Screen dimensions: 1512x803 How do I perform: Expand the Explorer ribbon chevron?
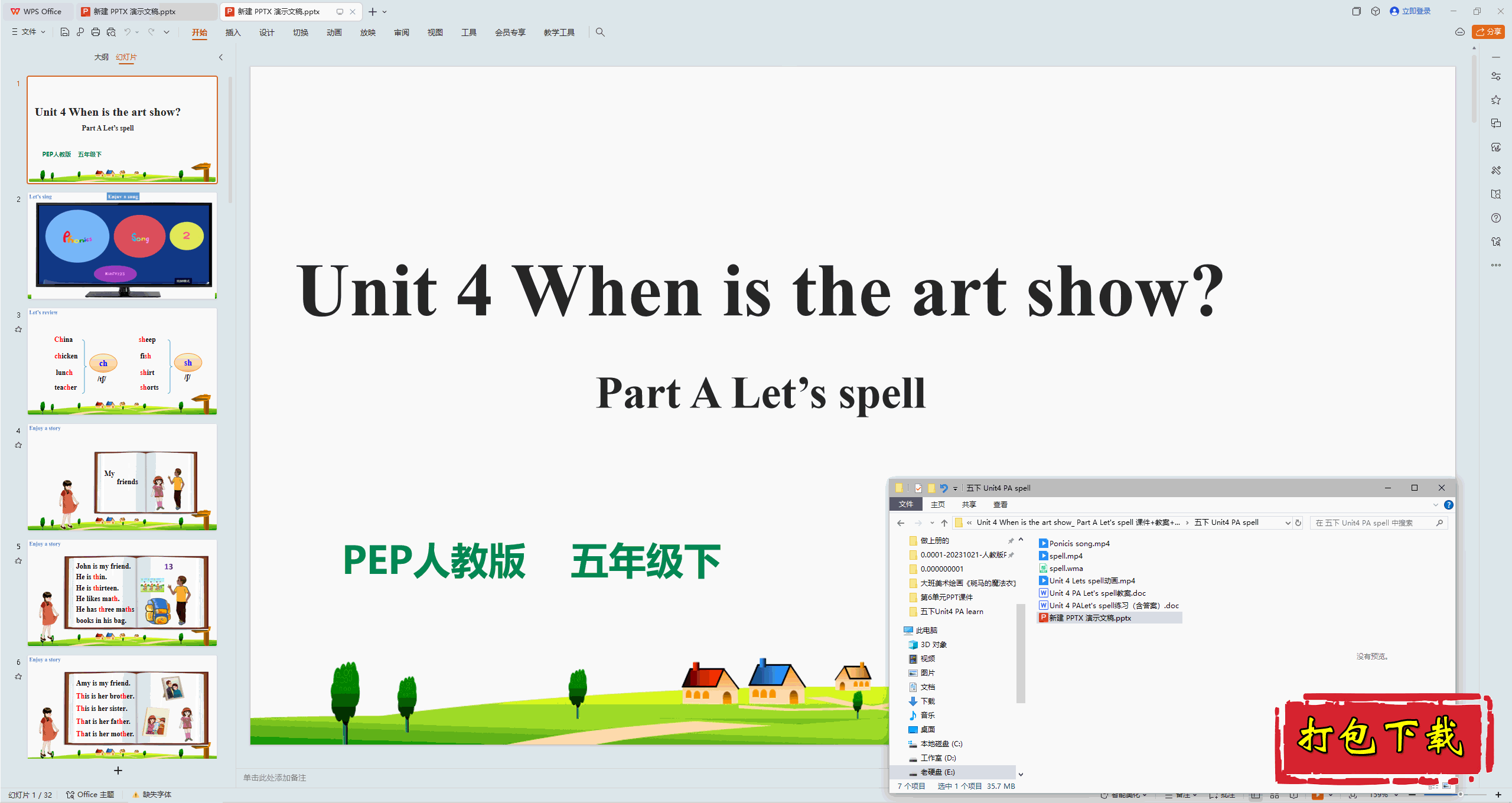(1436, 505)
